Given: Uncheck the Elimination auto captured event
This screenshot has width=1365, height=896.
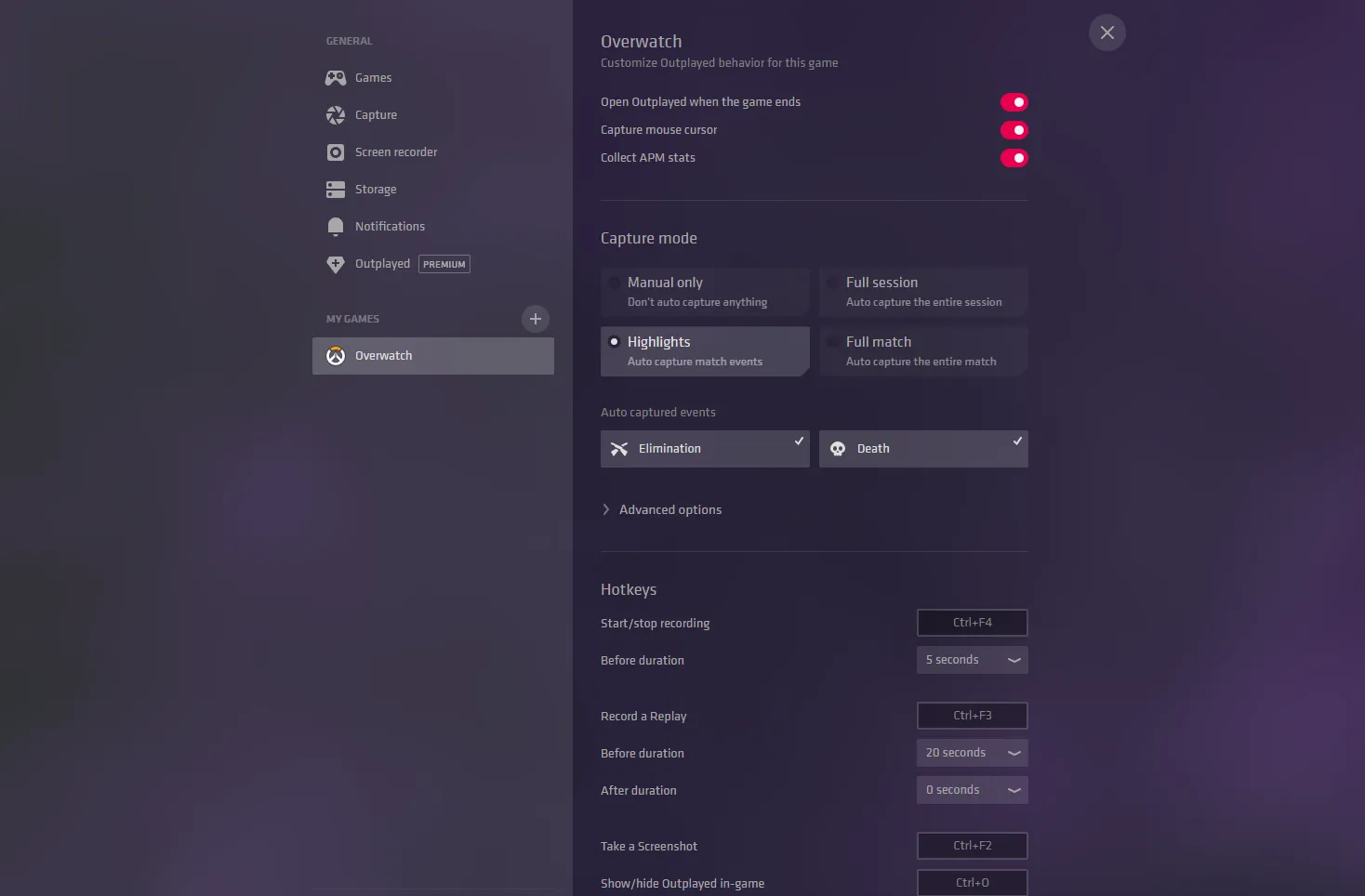Looking at the screenshot, I should [705, 449].
